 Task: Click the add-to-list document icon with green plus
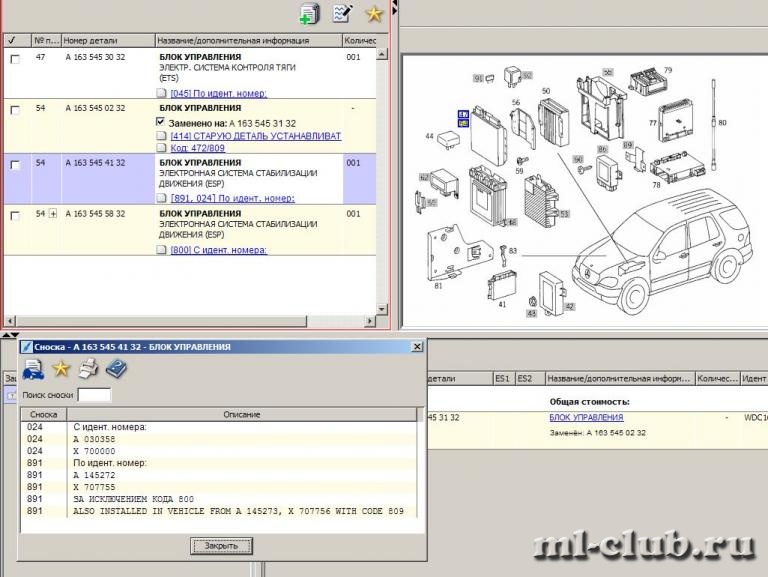[309, 14]
